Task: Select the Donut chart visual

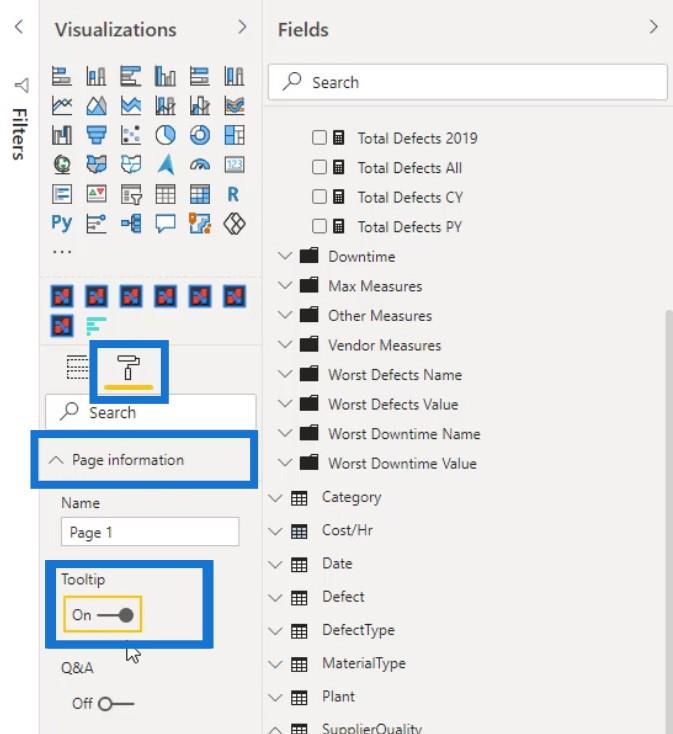Action: [x=200, y=135]
